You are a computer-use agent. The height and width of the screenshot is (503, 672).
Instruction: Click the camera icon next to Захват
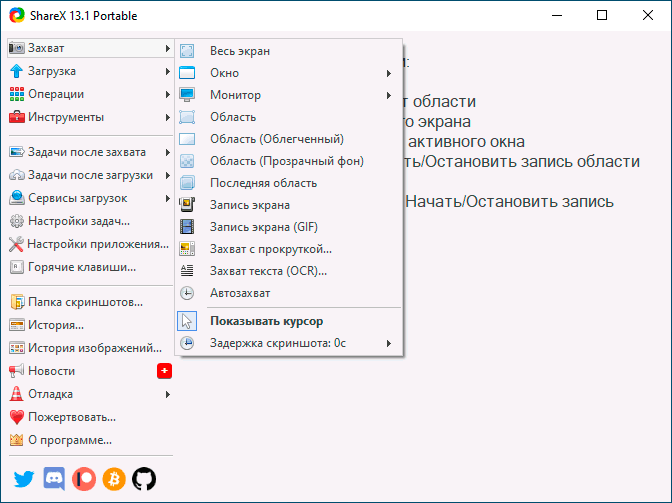pyautogui.click(x=17, y=48)
